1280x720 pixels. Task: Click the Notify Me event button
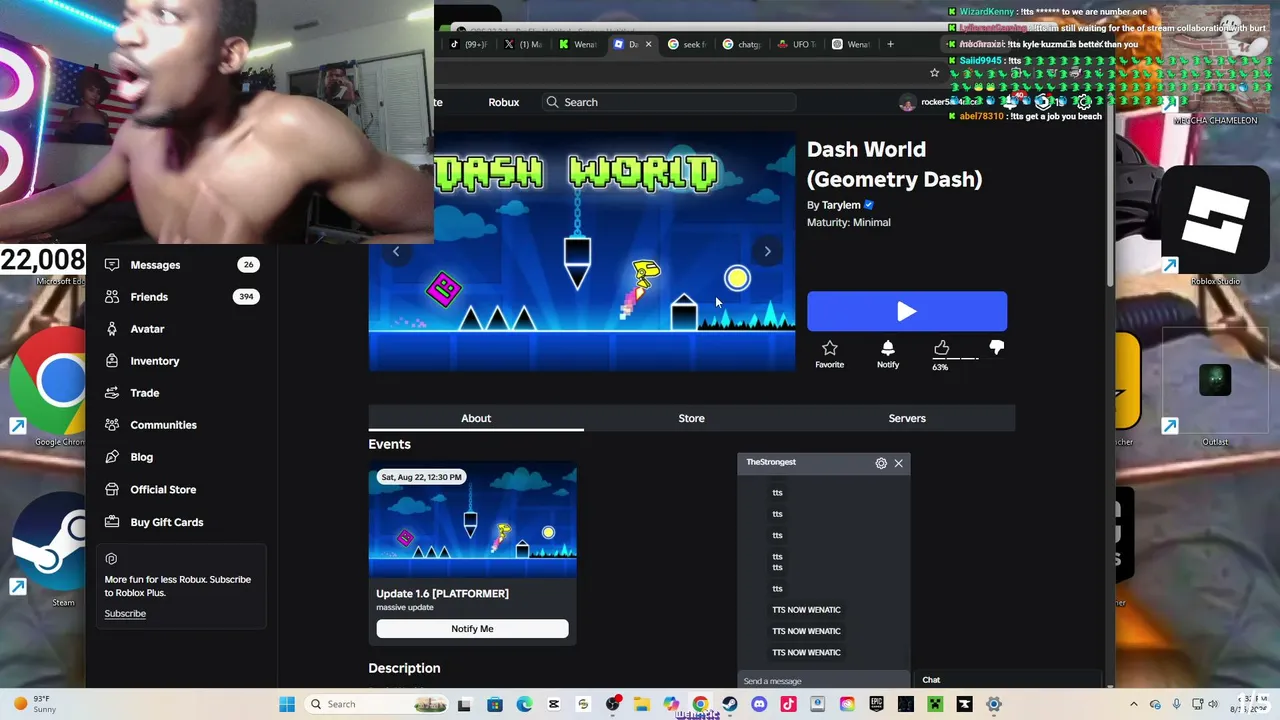click(x=472, y=629)
